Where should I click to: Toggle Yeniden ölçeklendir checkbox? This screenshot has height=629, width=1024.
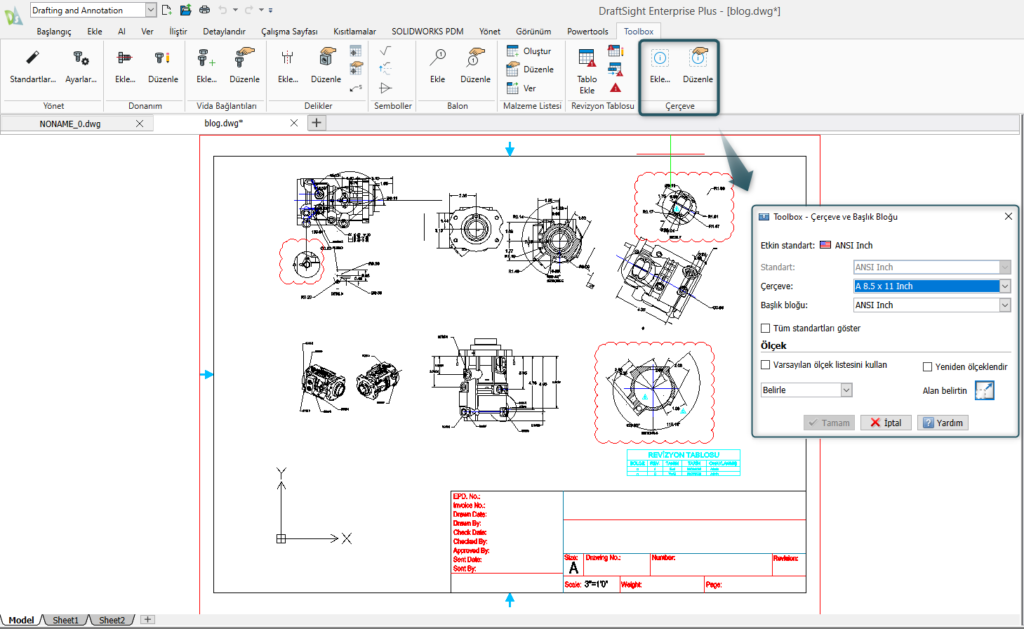[927, 366]
